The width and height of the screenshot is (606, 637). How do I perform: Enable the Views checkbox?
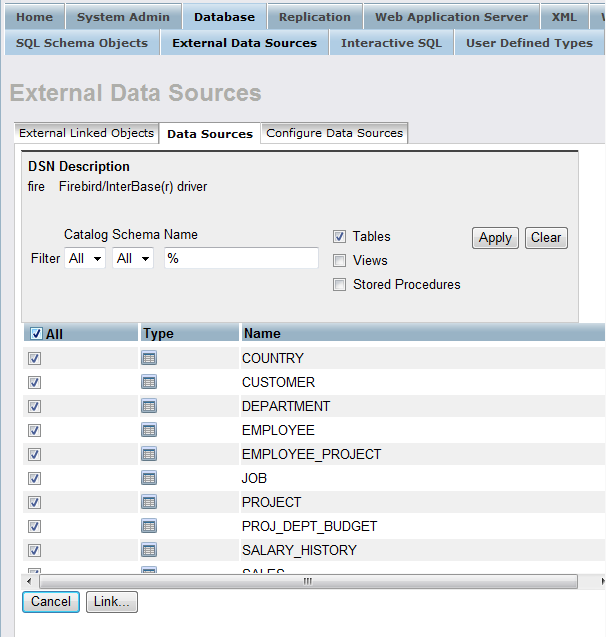tap(340, 261)
